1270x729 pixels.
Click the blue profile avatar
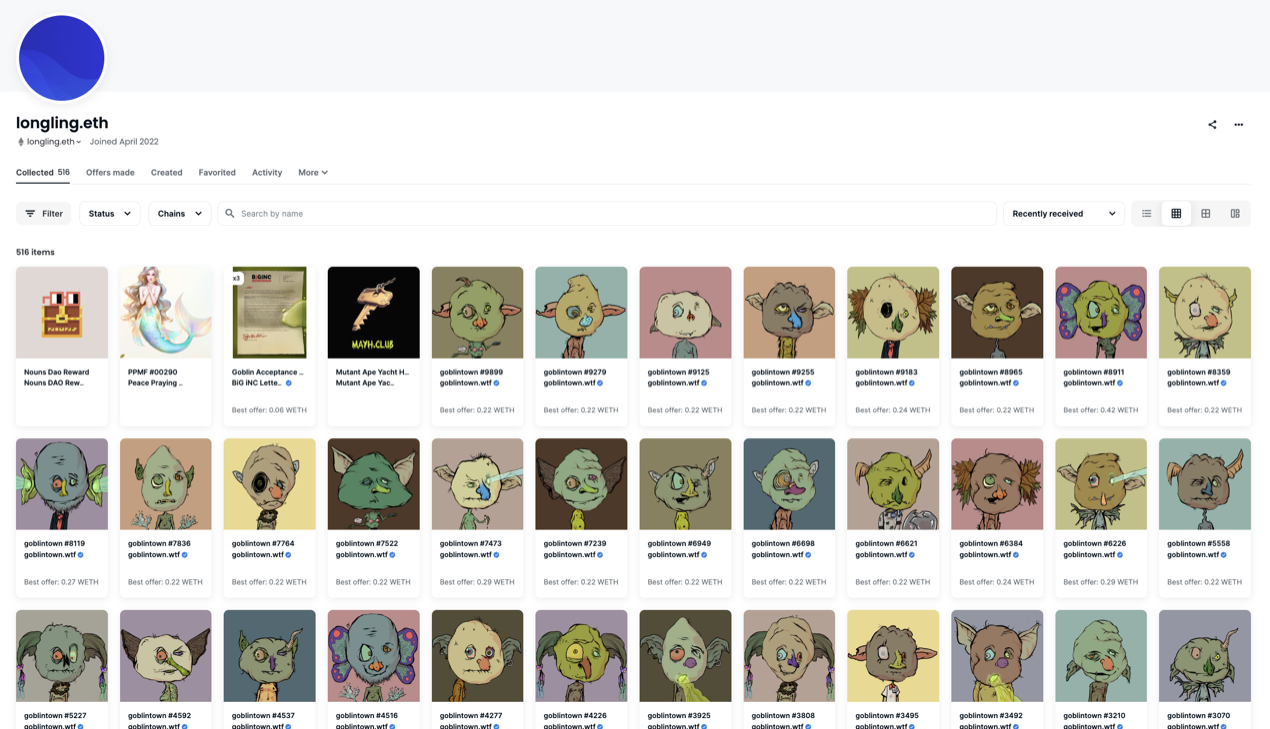coord(62,58)
